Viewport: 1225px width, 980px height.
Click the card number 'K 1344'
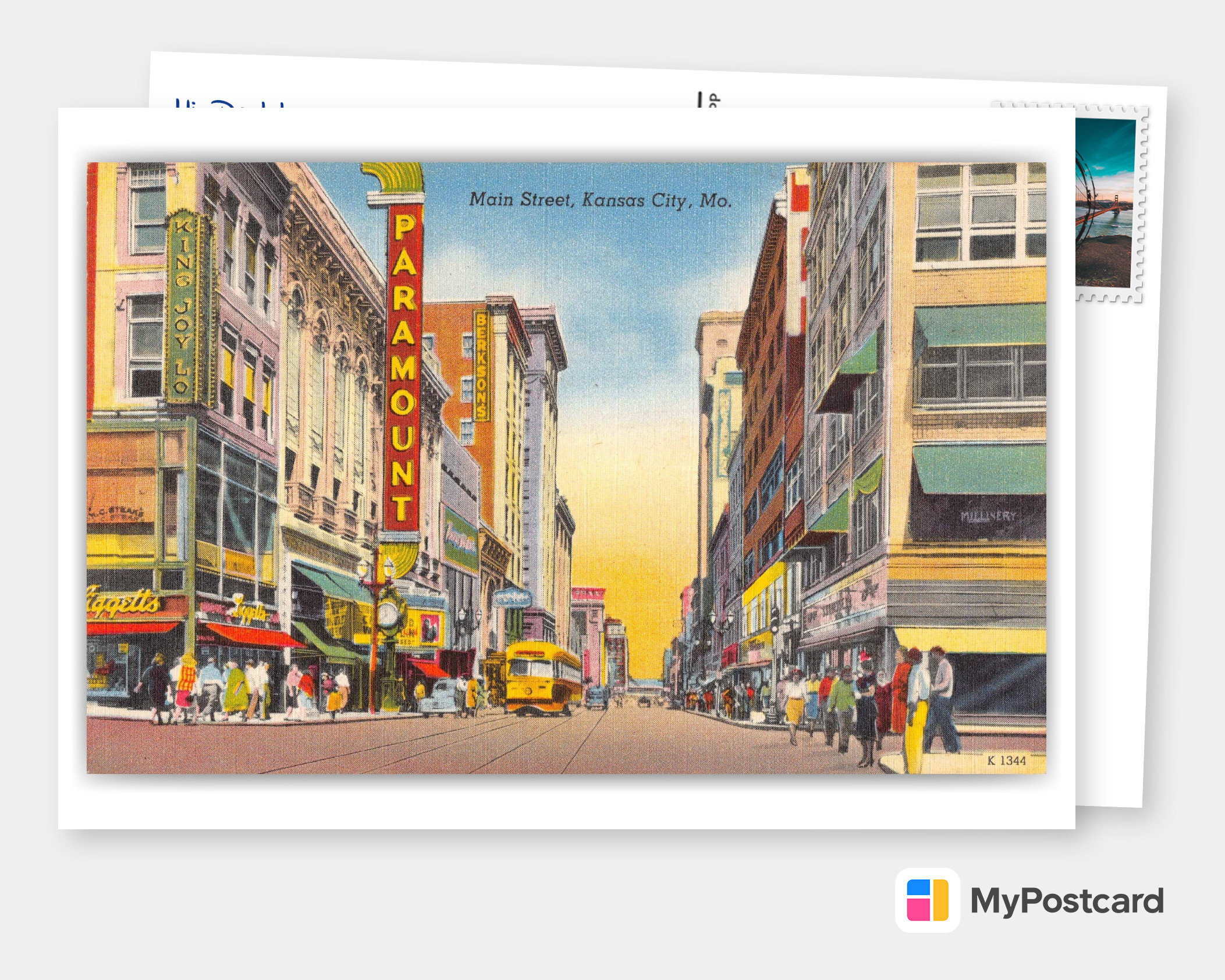pyautogui.click(x=1007, y=760)
